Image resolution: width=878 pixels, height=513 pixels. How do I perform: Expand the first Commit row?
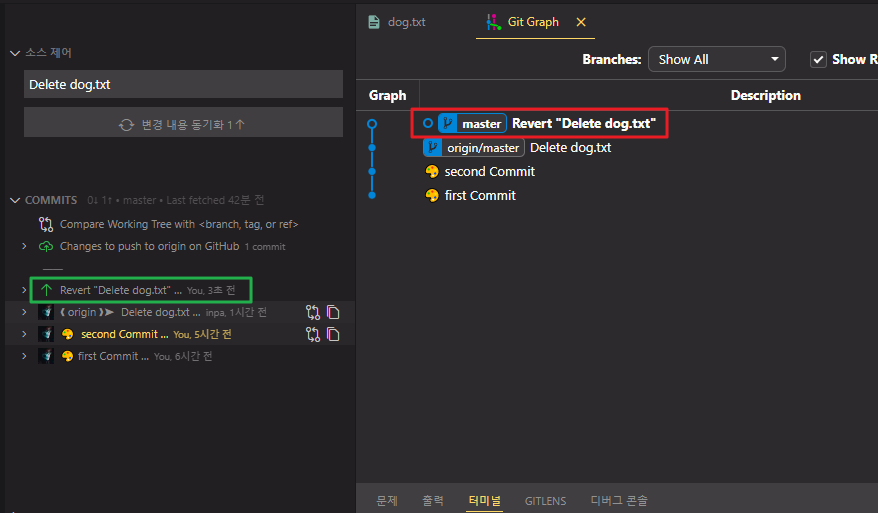click(24, 356)
